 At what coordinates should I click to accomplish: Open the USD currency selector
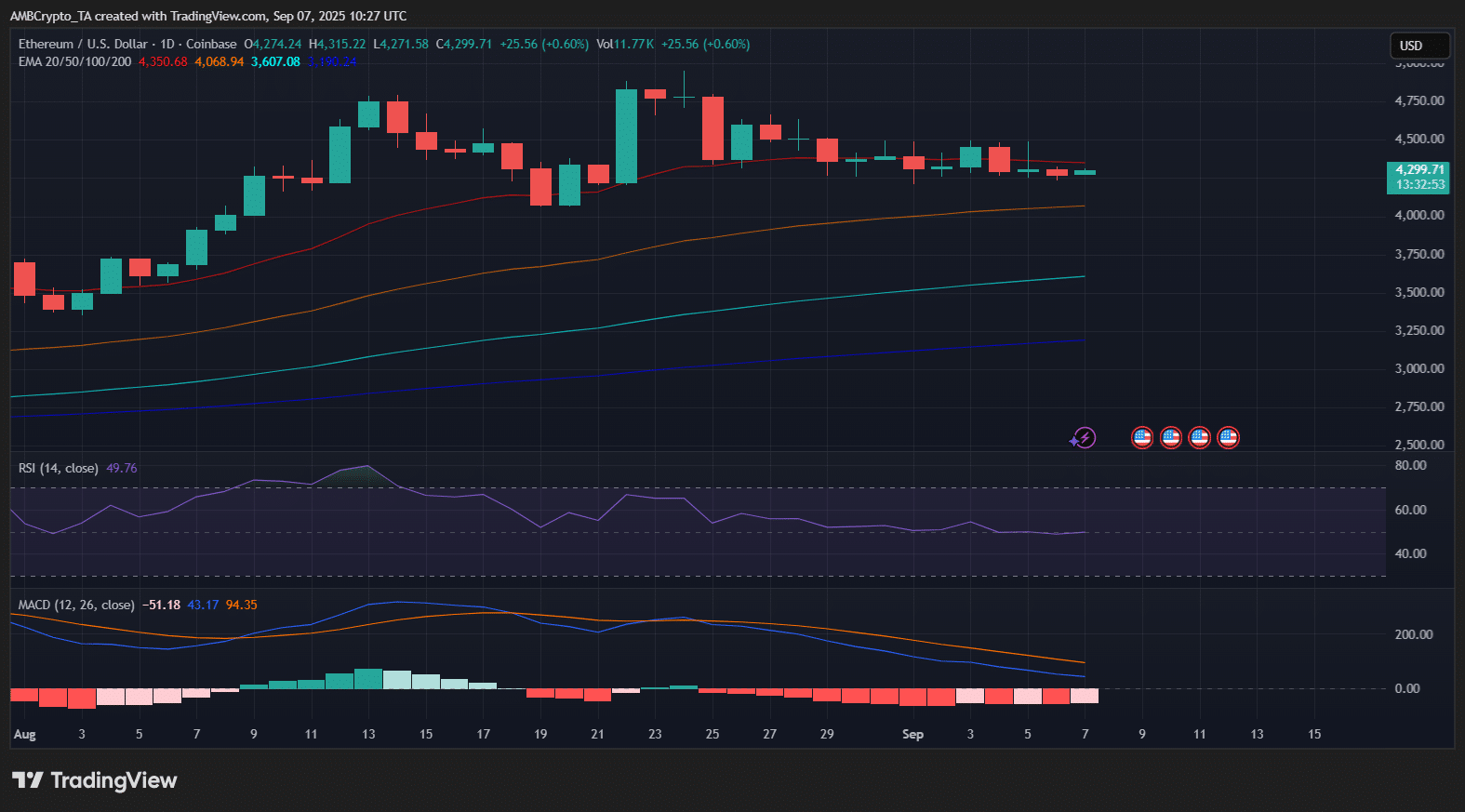click(1418, 46)
